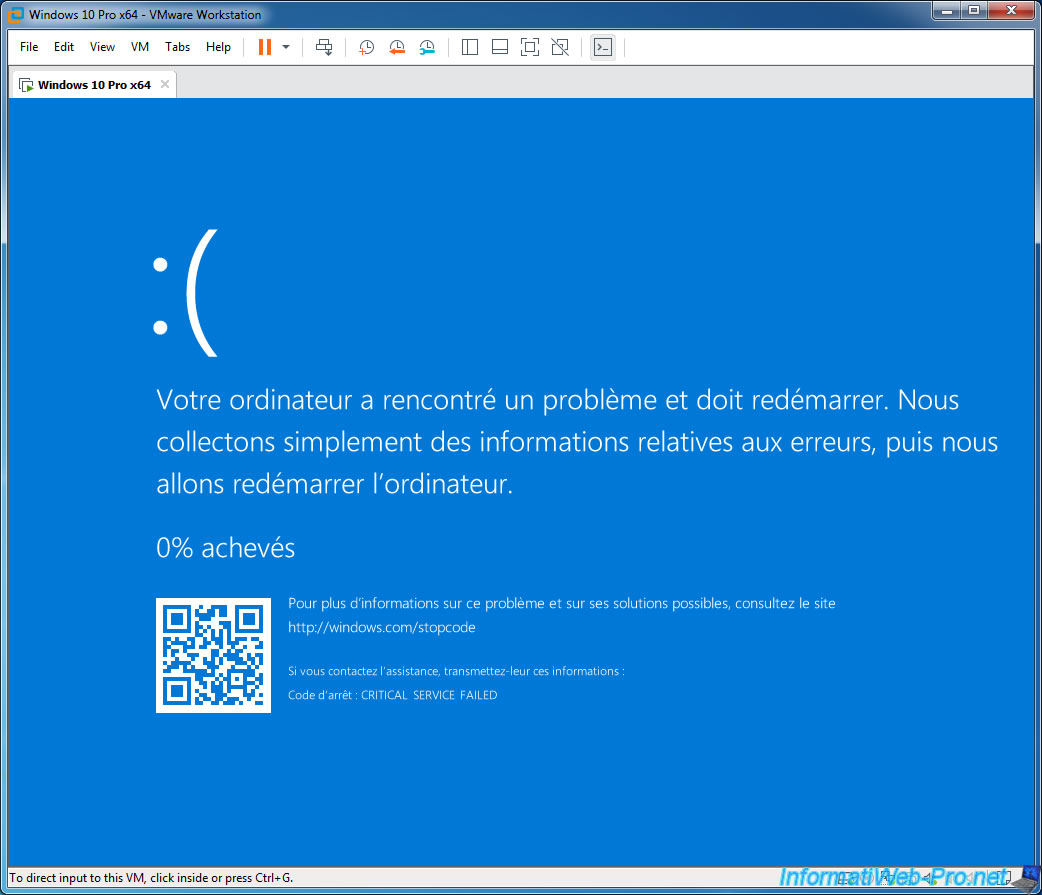Screen dimensions: 1042x895
Task: Toggle the console view button
Action: [603, 47]
